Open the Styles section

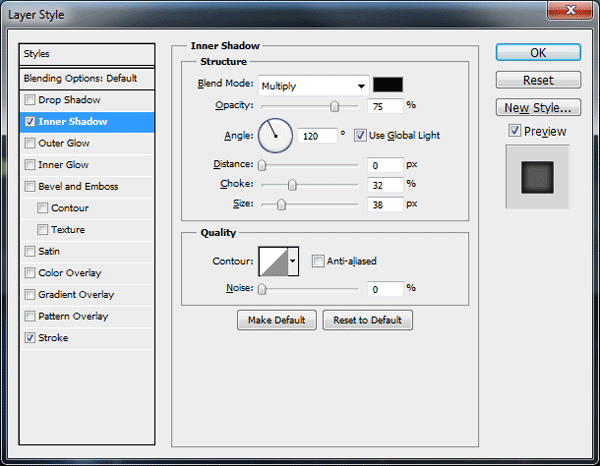coord(87,54)
